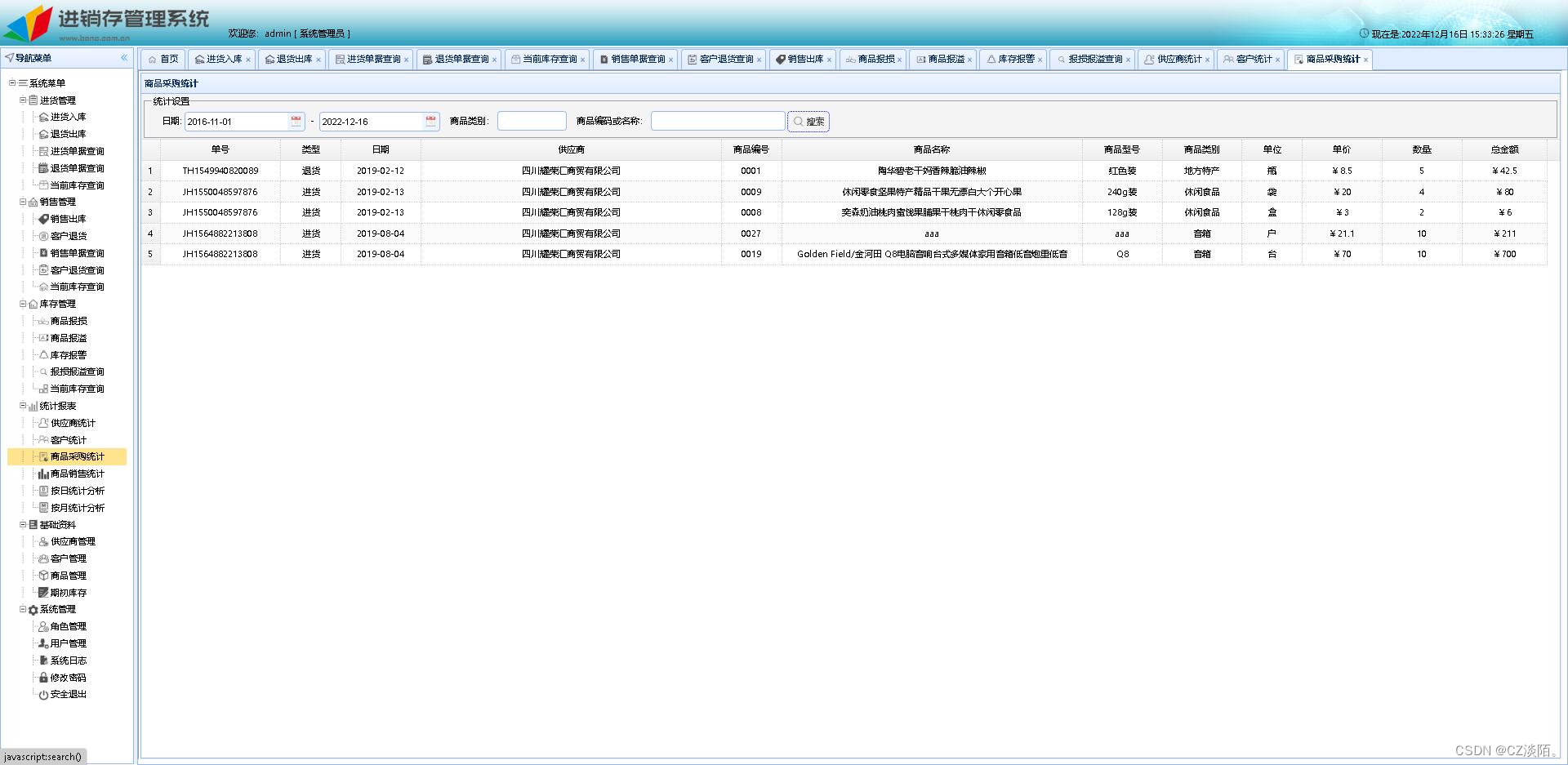Open 库存报警 bell icon in sidebar
Screen dimensions: 1568x765
pyautogui.click(x=44, y=355)
